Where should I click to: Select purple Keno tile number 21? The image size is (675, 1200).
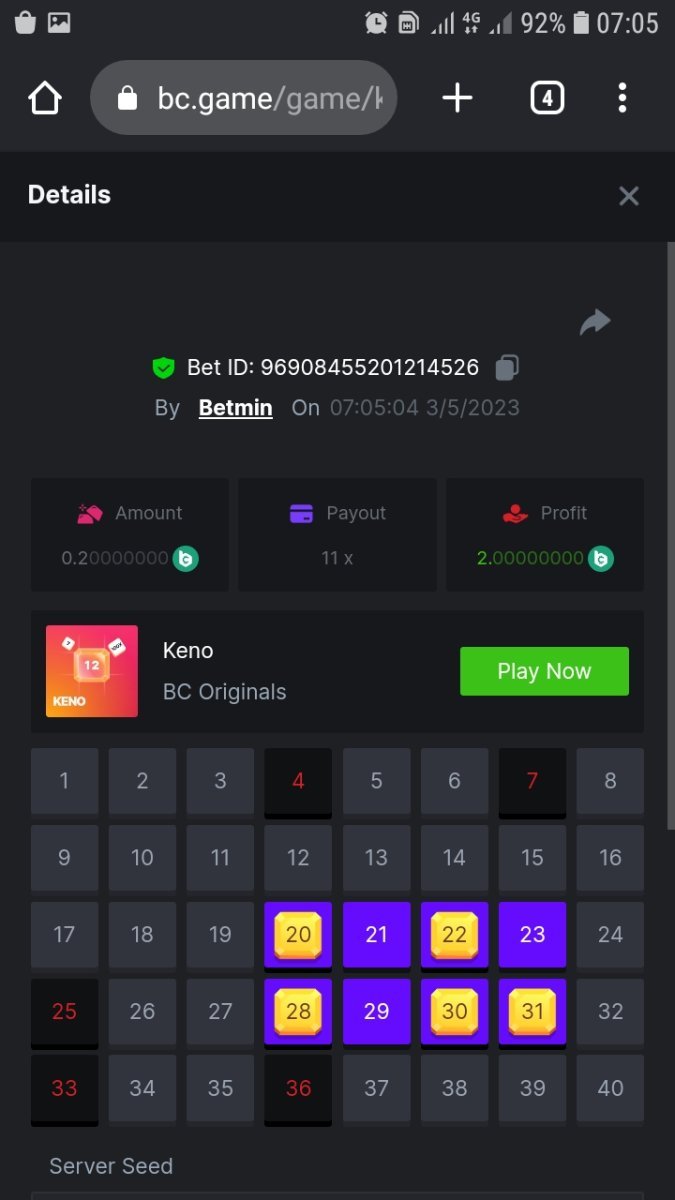pos(376,936)
